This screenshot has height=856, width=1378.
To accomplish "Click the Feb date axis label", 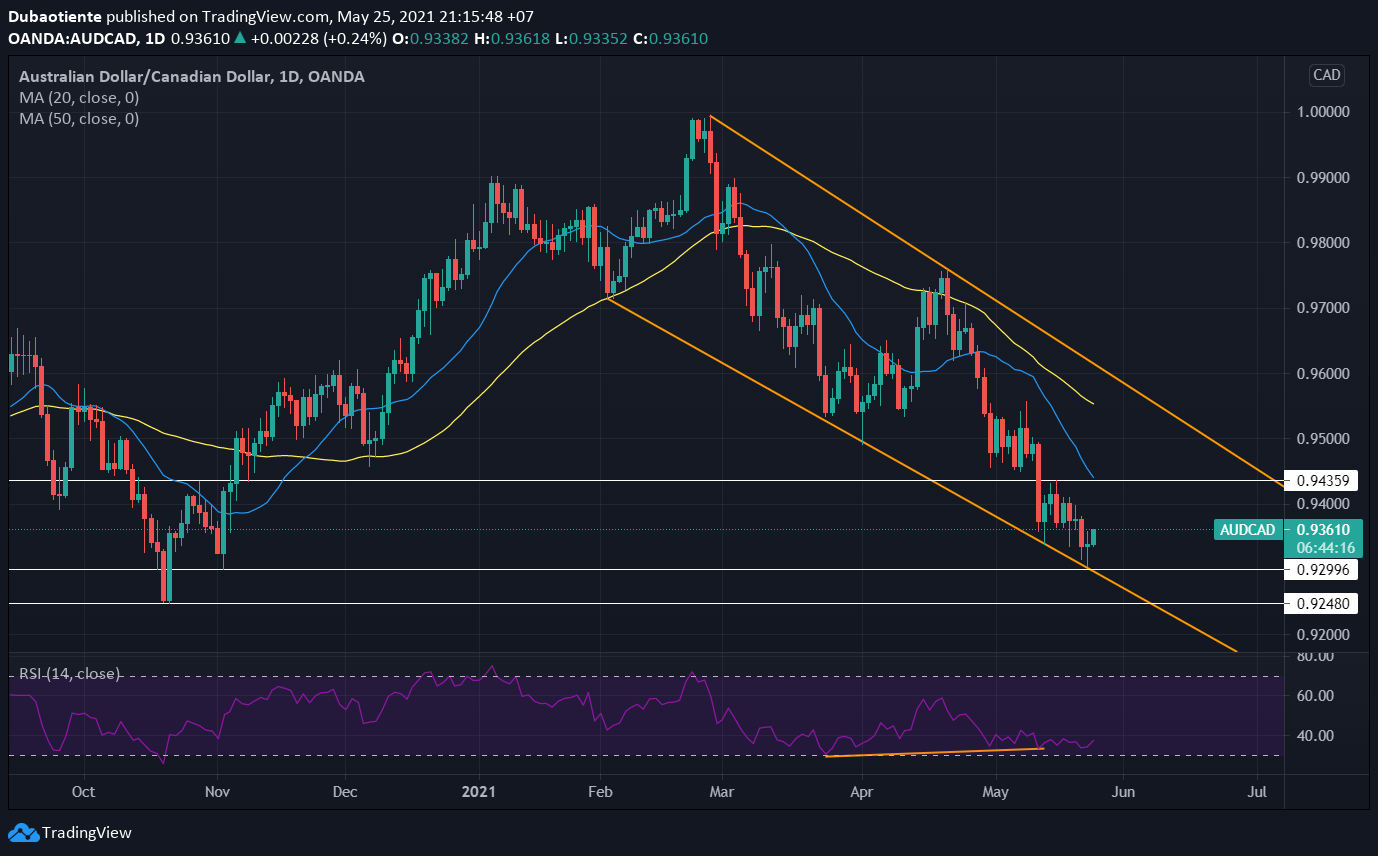I will 600,792.
